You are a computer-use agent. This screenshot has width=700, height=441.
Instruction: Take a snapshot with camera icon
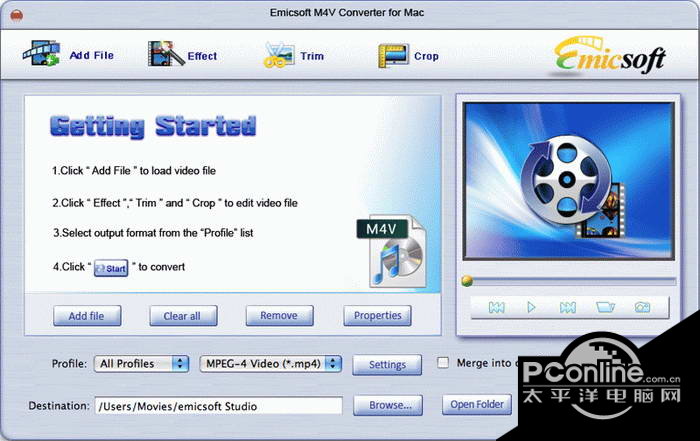click(642, 307)
